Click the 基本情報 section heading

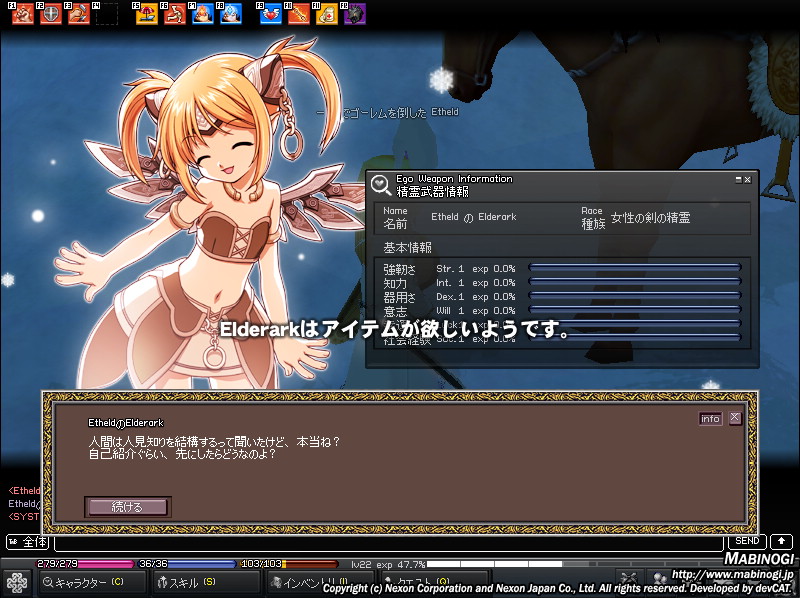[x=408, y=247]
